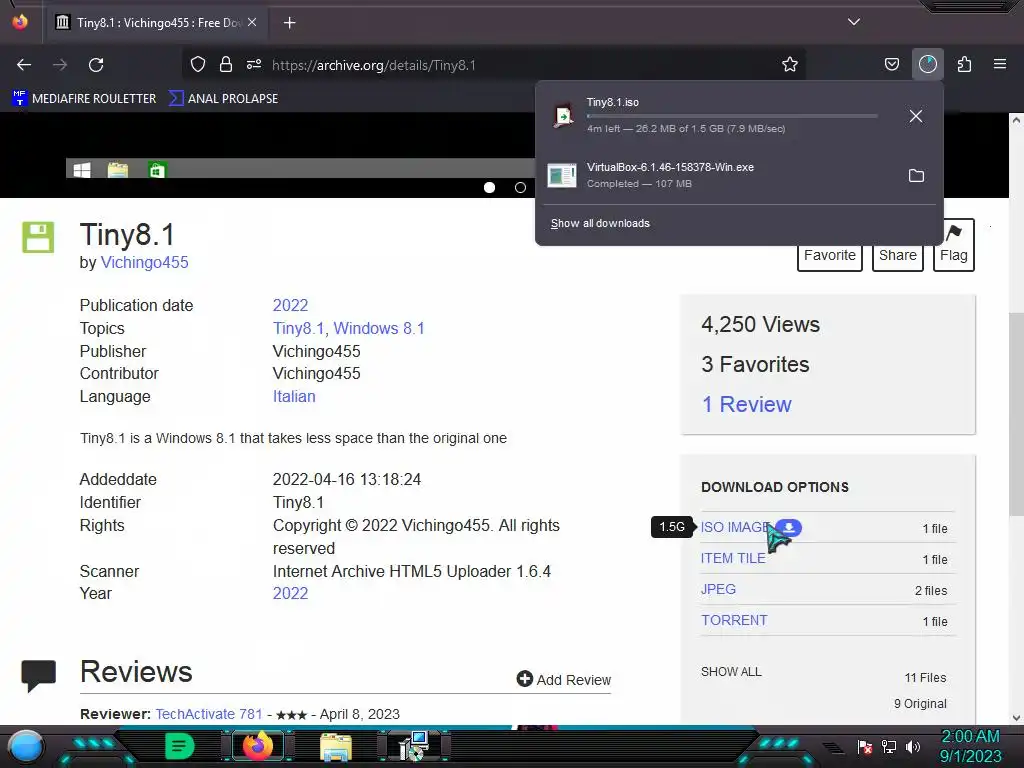Close the Tiny8.1 browser tab
1024x768 pixels.
[x=252, y=22]
